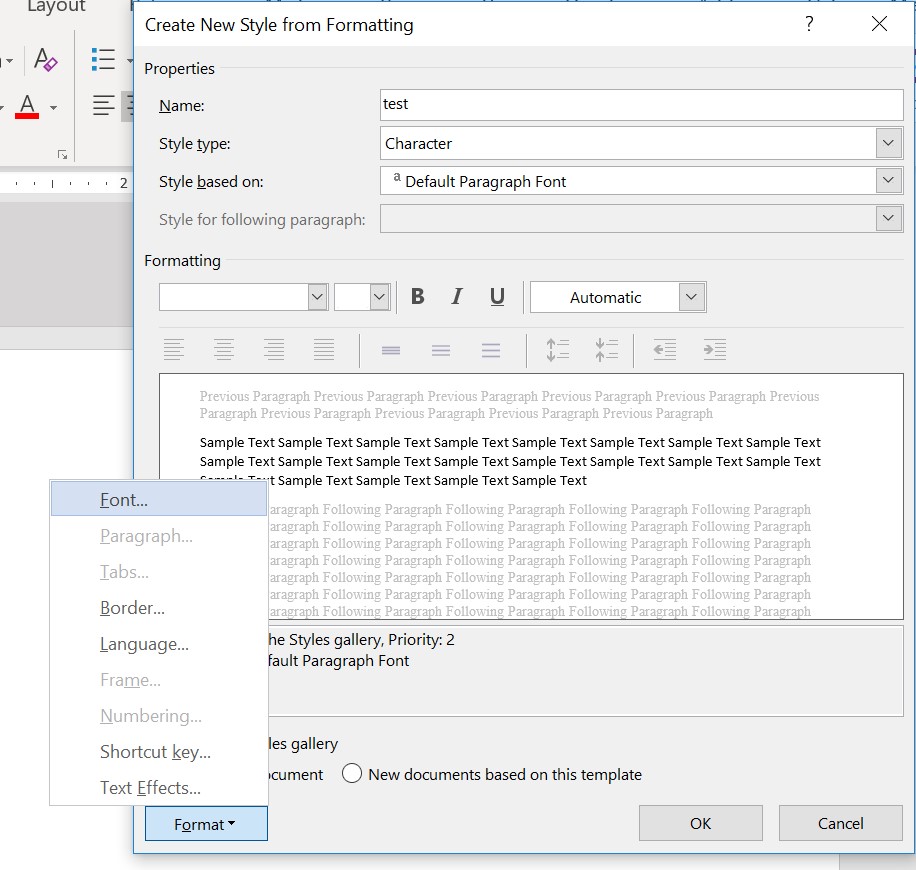Click the Frame... menu entry
Viewport: 916px width, 870px height.
tap(159, 680)
